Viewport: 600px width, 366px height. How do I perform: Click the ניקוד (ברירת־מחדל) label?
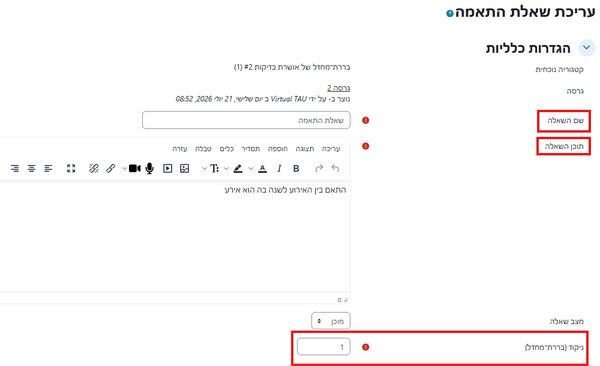tap(554, 347)
